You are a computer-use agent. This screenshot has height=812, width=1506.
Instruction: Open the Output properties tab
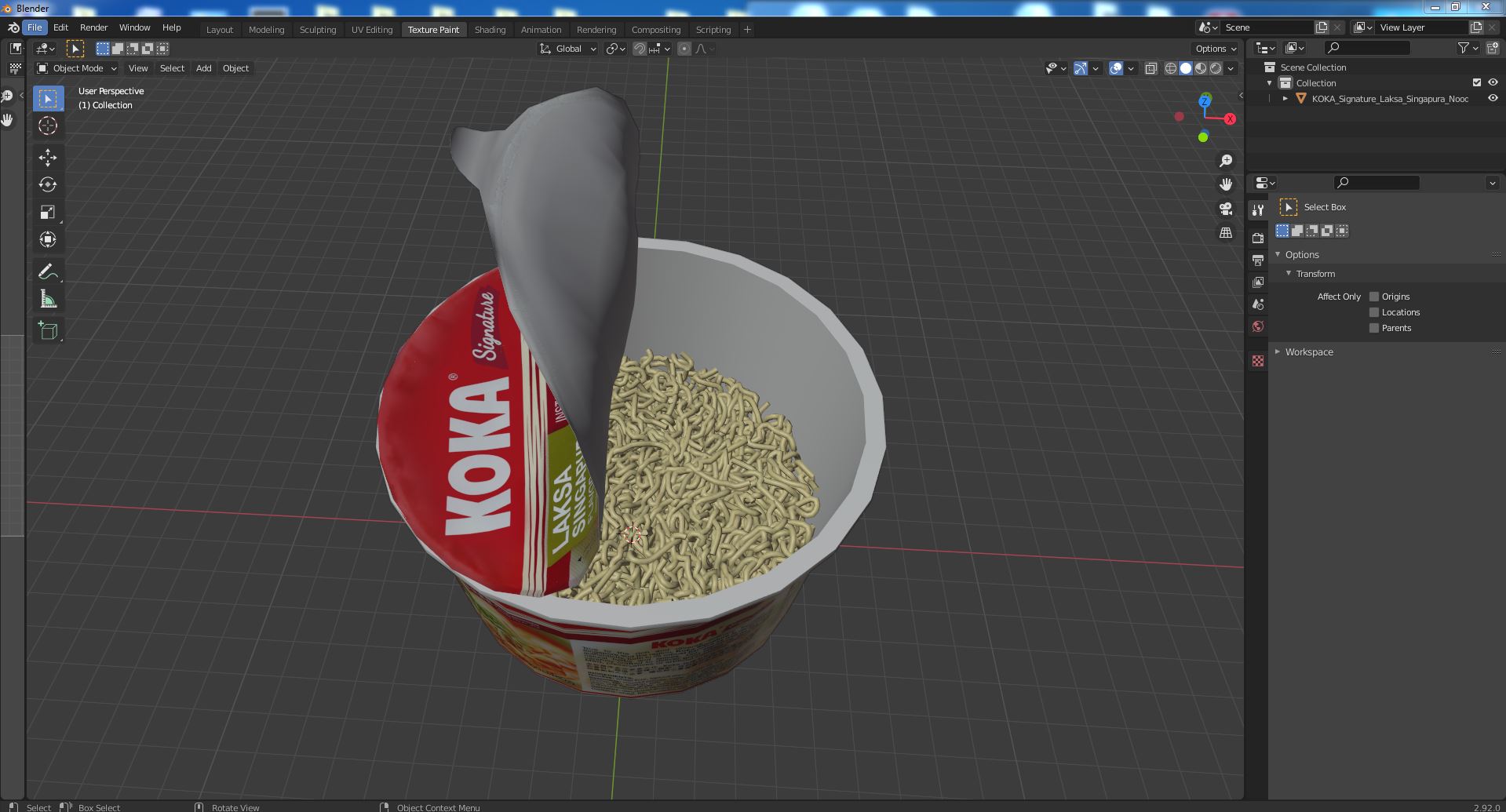click(1258, 260)
